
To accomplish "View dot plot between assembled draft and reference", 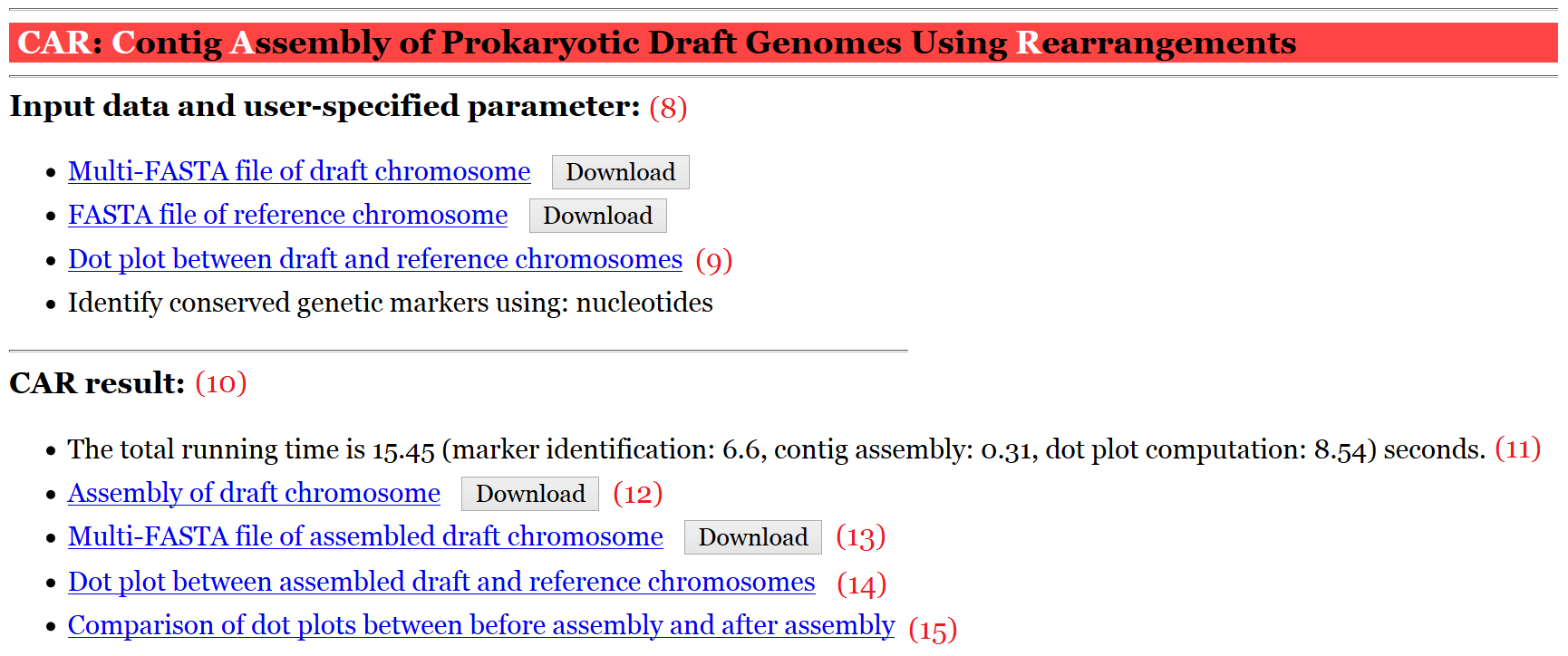I will click(441, 582).
